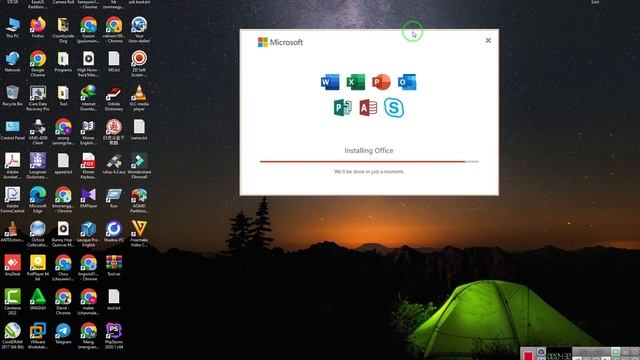This screenshot has height=360, width=640.
Task: Select the KMPlayer desktop shortcut
Action: click(x=88, y=198)
